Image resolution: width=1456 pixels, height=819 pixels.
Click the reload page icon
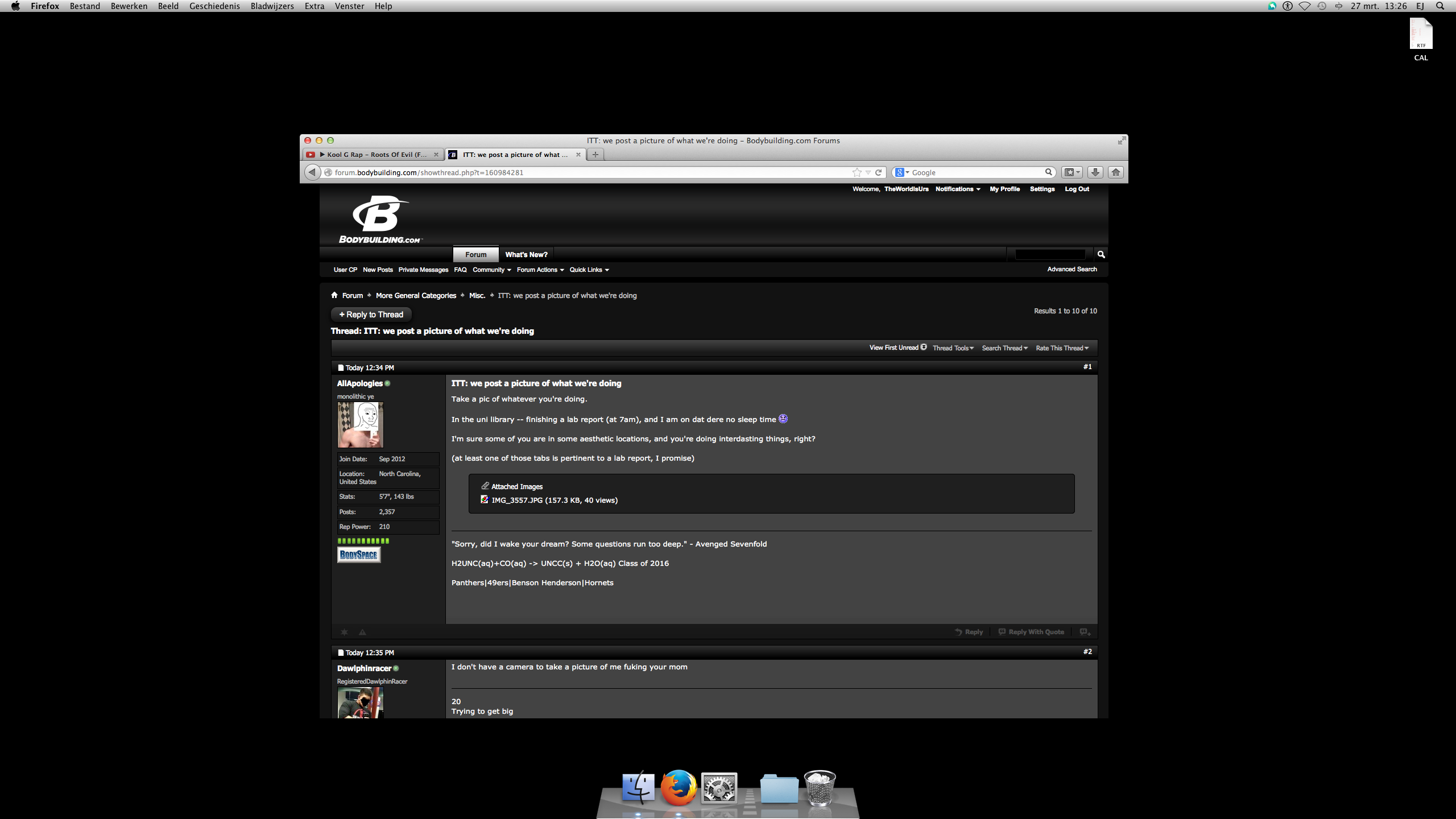coord(878,172)
